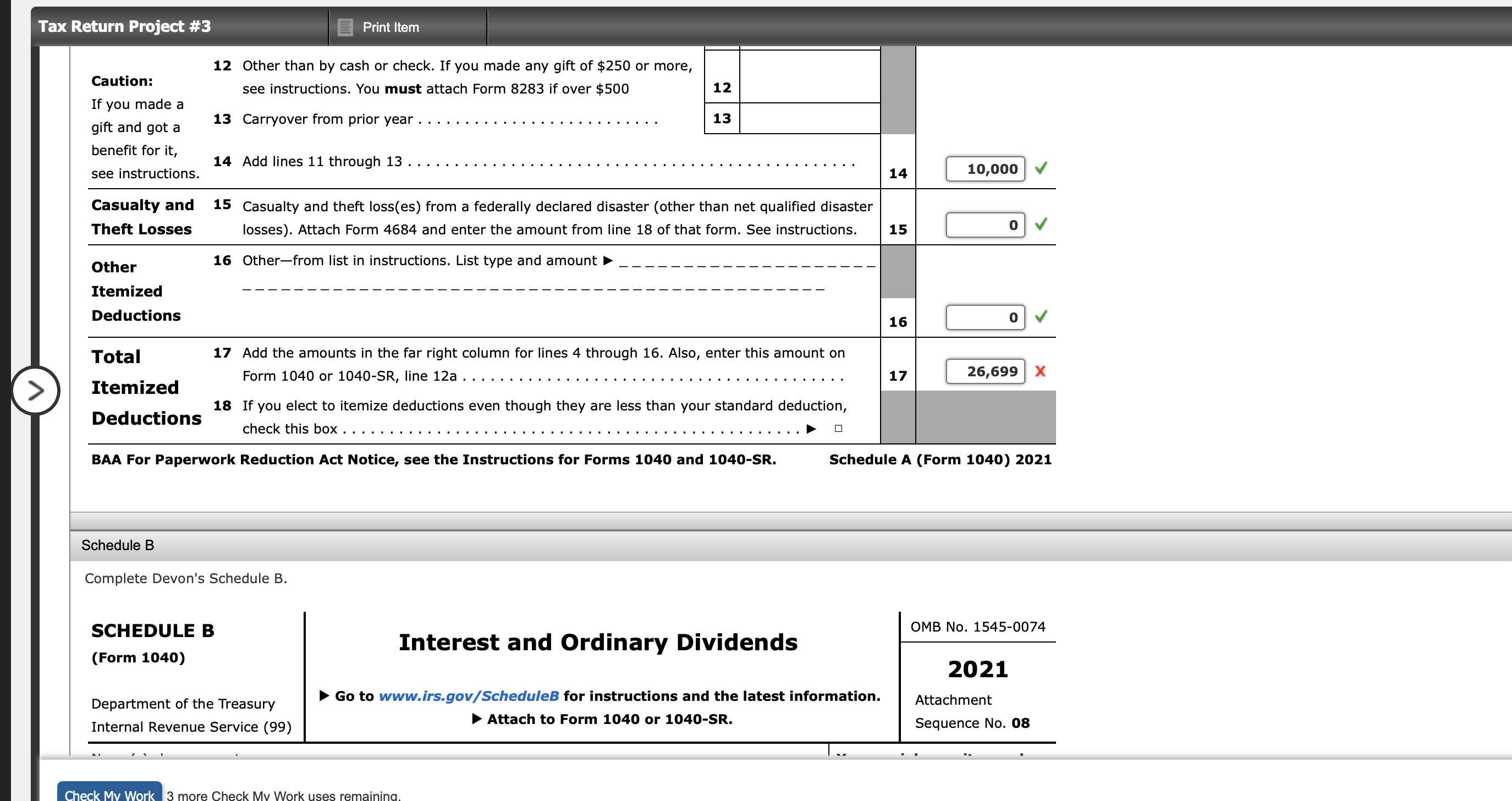The height and width of the screenshot is (801, 1512).
Task: Check the box on line 18 to elect itemizing
Action: coord(838,429)
